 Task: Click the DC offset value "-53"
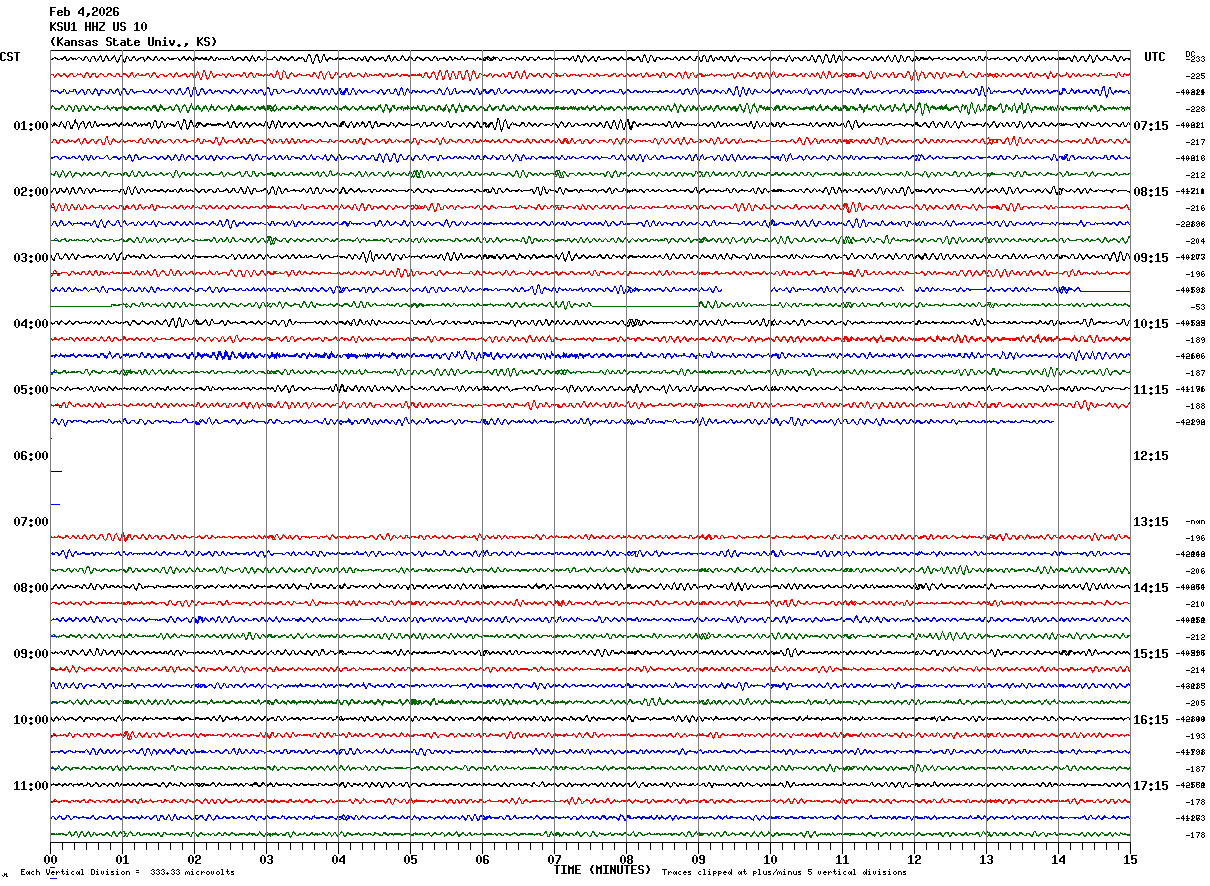click(1197, 307)
